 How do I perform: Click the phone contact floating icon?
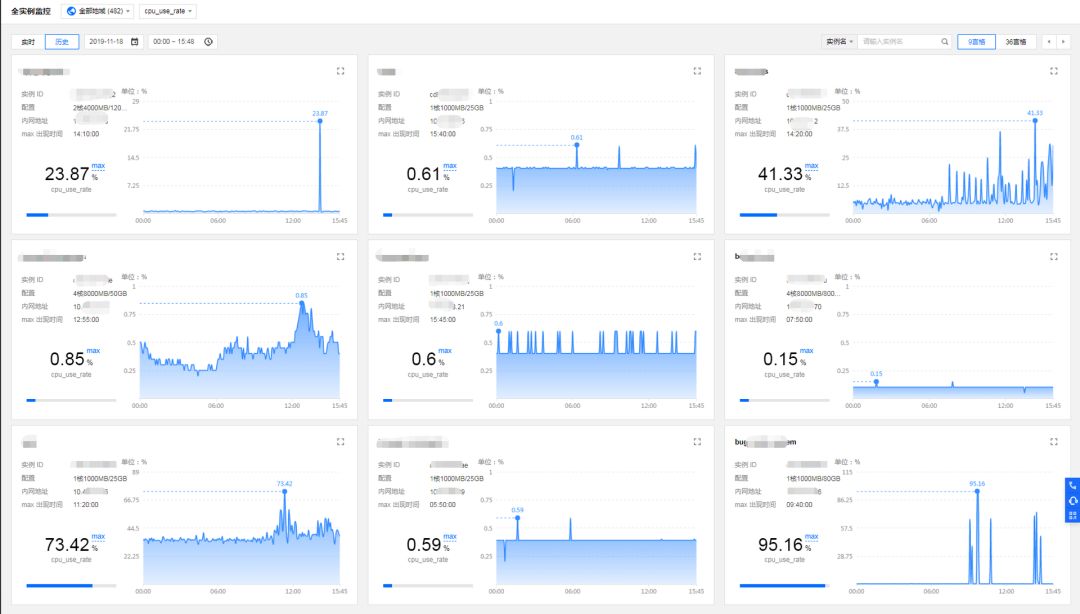[x=1072, y=486]
